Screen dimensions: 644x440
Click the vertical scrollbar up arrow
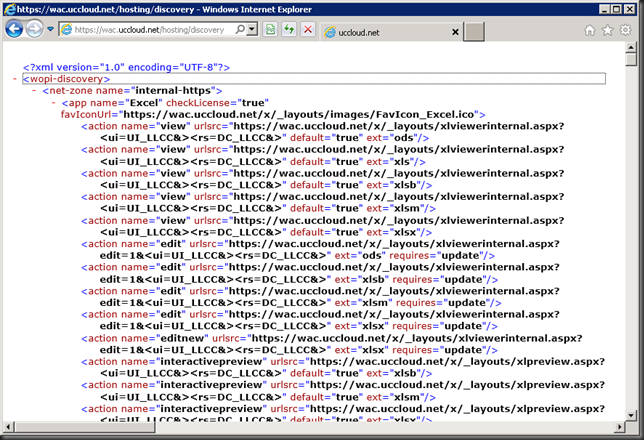[631, 47]
